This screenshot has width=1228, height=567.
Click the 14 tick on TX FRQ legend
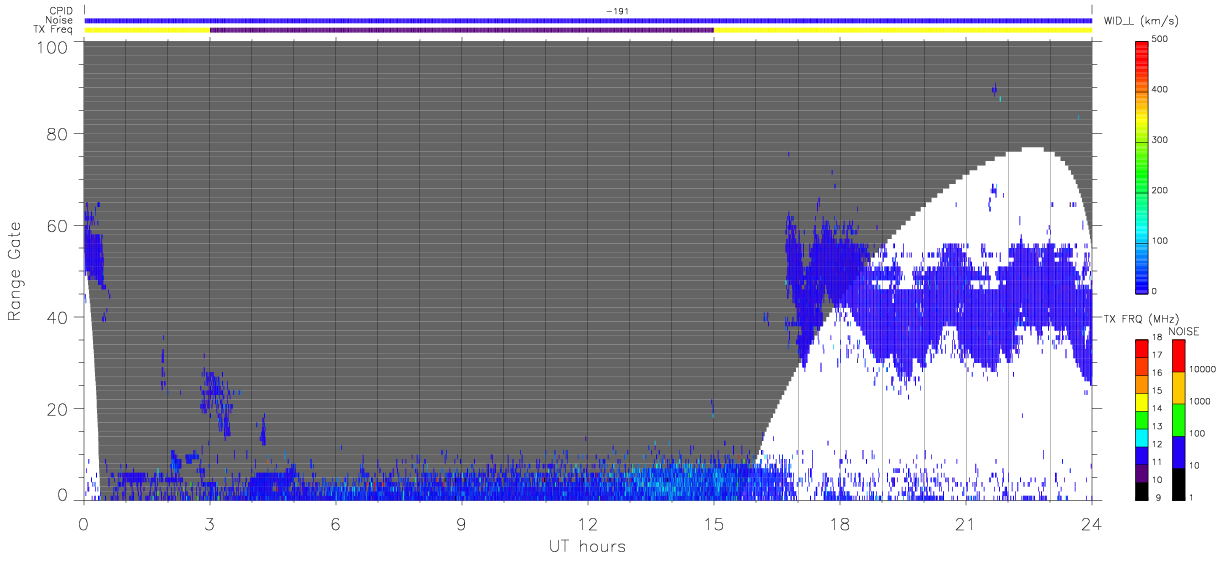[1157, 408]
